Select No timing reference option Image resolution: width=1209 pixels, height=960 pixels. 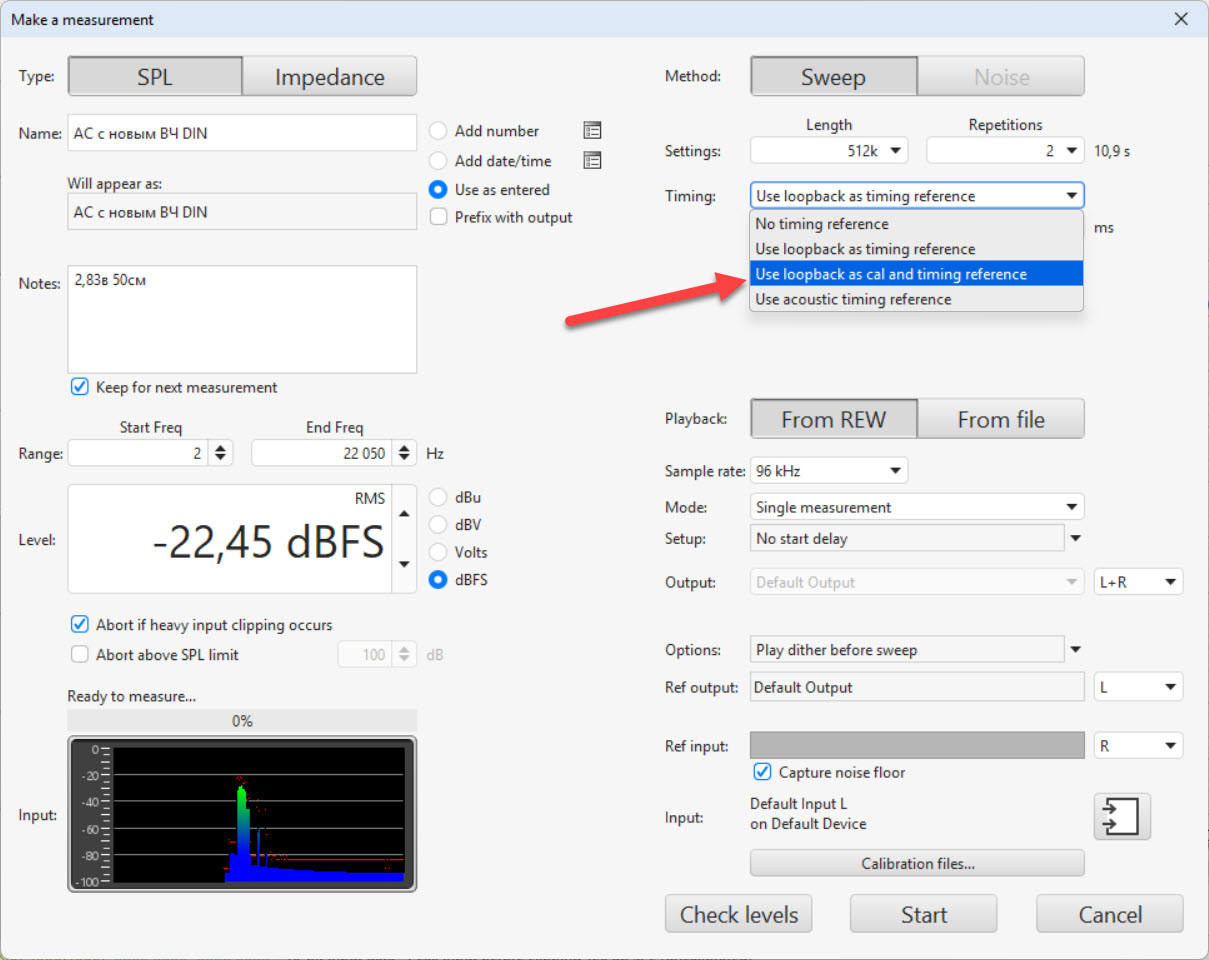[917, 224]
